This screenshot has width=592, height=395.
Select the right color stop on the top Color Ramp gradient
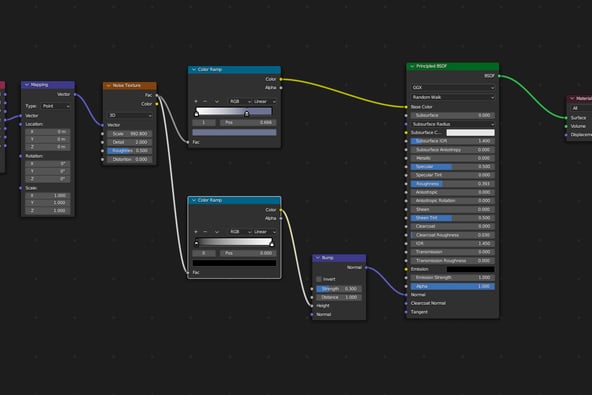coord(247,114)
